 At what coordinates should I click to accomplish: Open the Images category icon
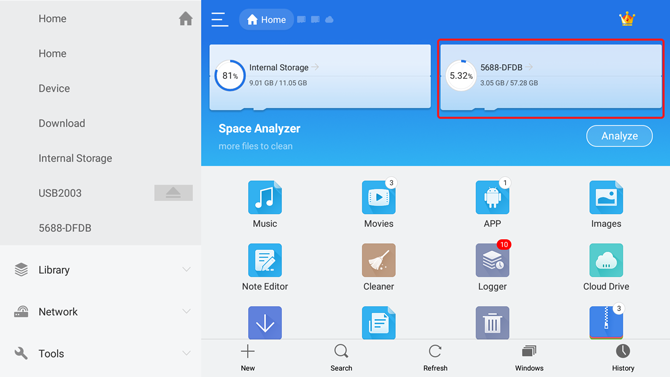(x=606, y=197)
